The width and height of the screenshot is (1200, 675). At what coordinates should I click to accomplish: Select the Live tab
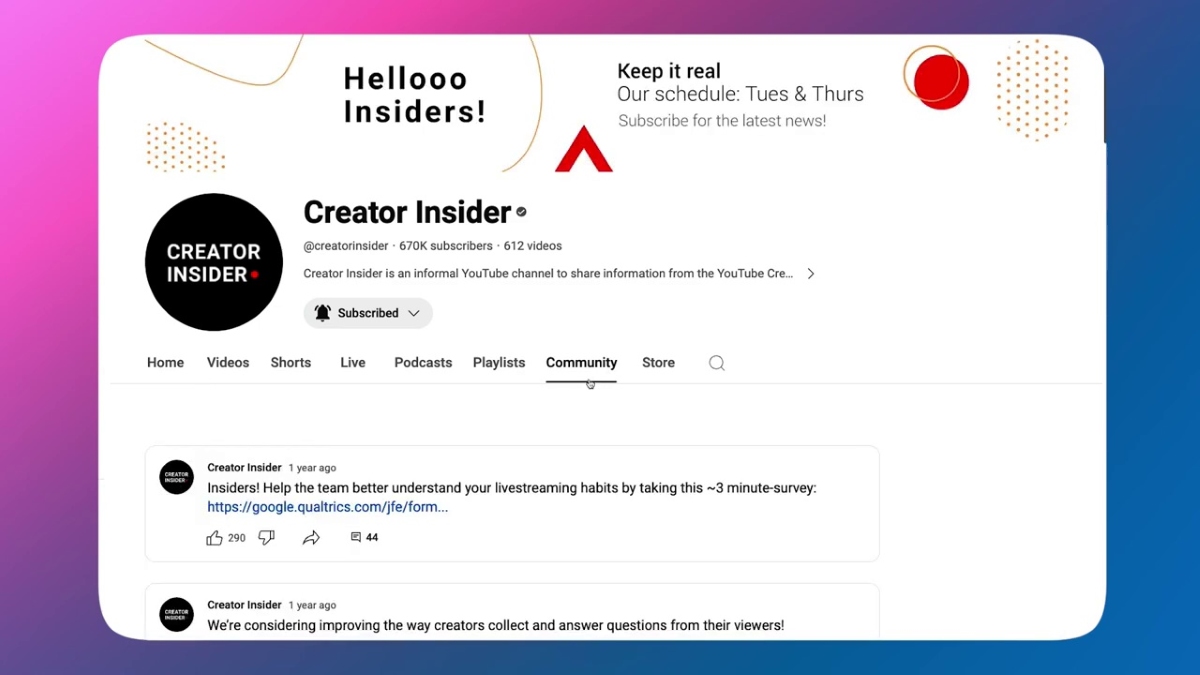pos(353,363)
